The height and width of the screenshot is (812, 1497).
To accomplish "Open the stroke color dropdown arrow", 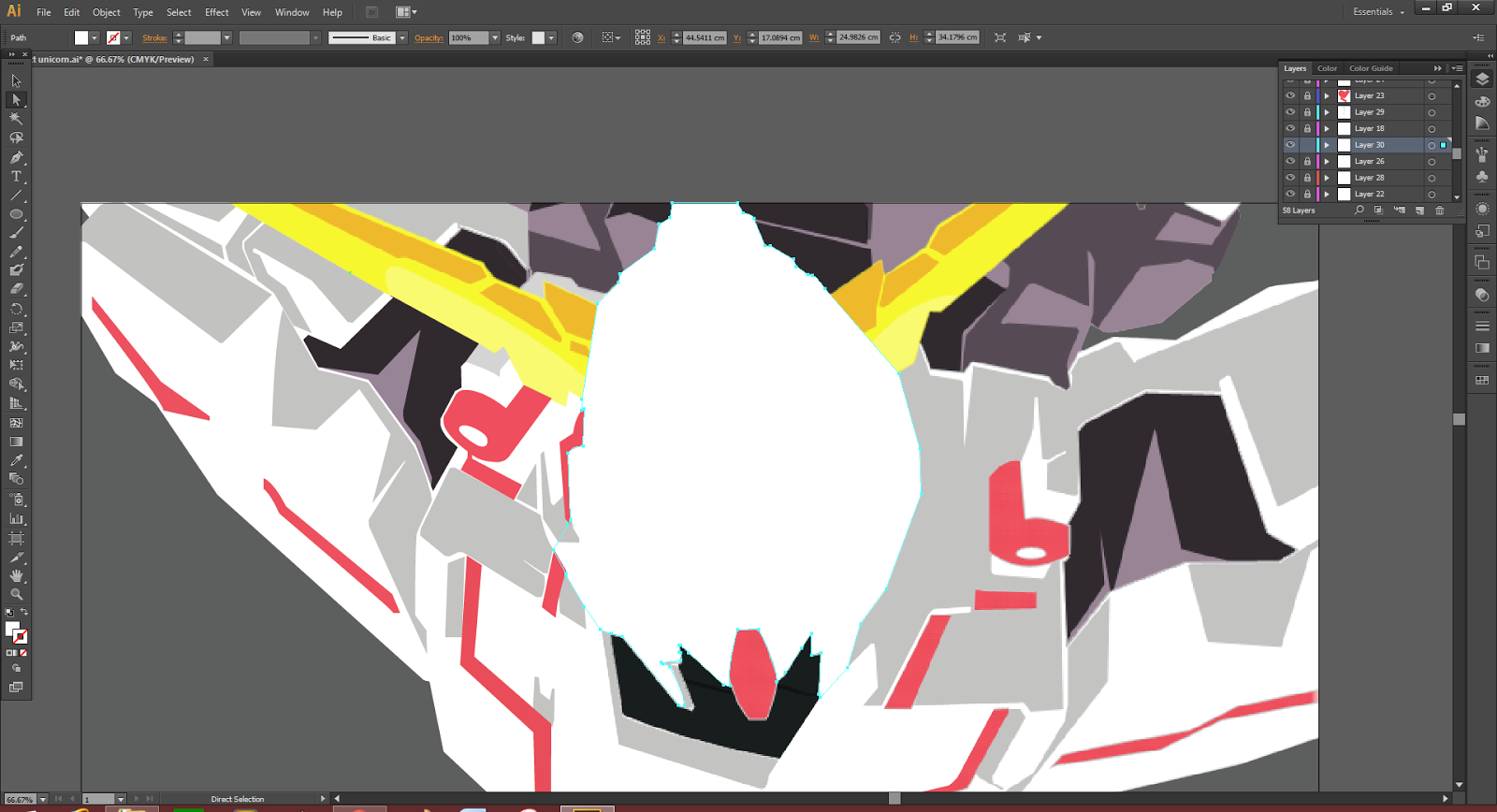I will (x=126, y=37).
